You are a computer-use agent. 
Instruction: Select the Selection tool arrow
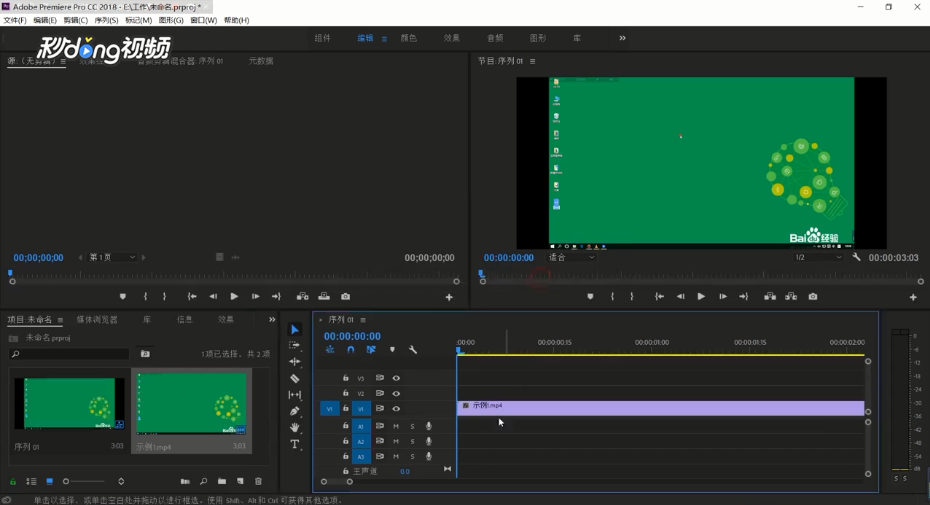point(295,329)
